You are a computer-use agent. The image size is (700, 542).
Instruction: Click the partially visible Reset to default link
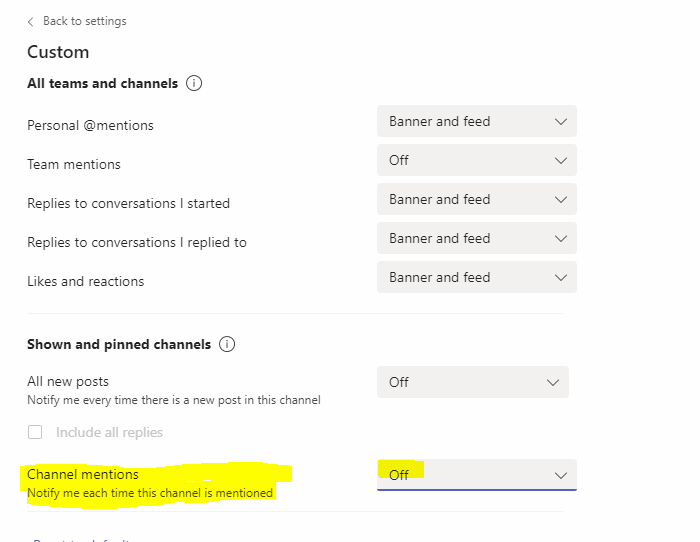(x=81, y=540)
